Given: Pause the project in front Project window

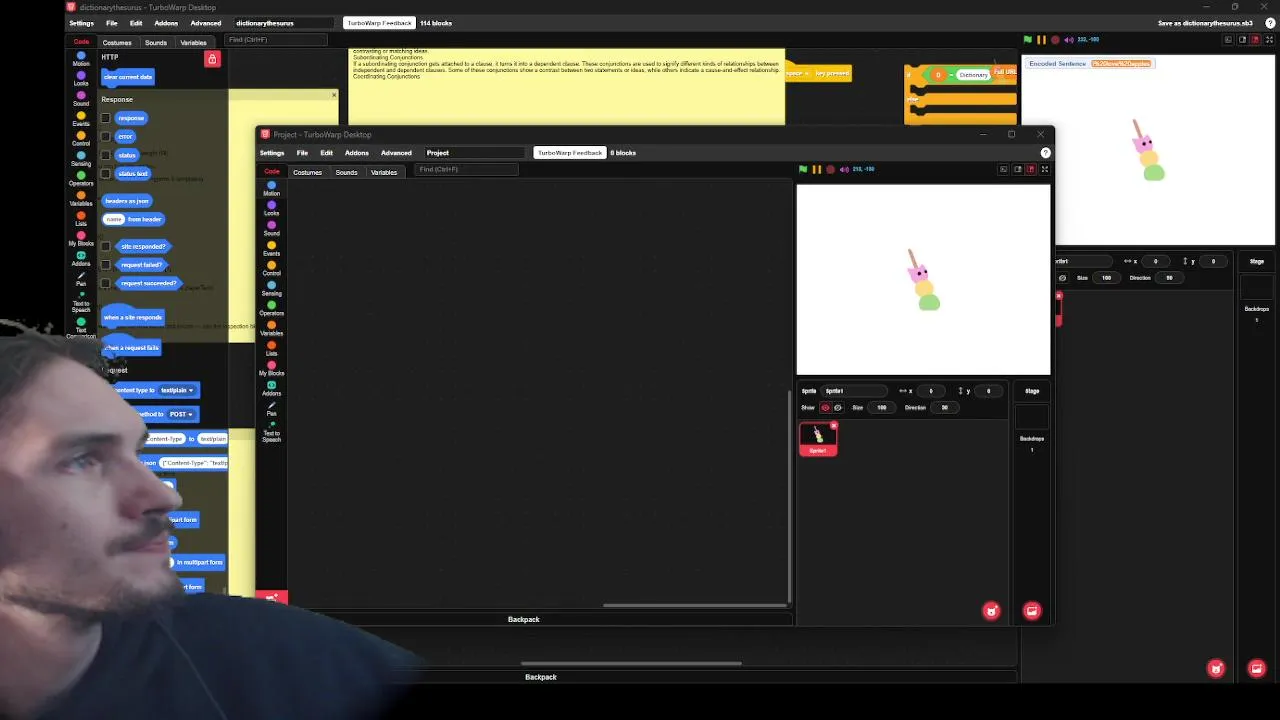Looking at the screenshot, I should pos(817,169).
